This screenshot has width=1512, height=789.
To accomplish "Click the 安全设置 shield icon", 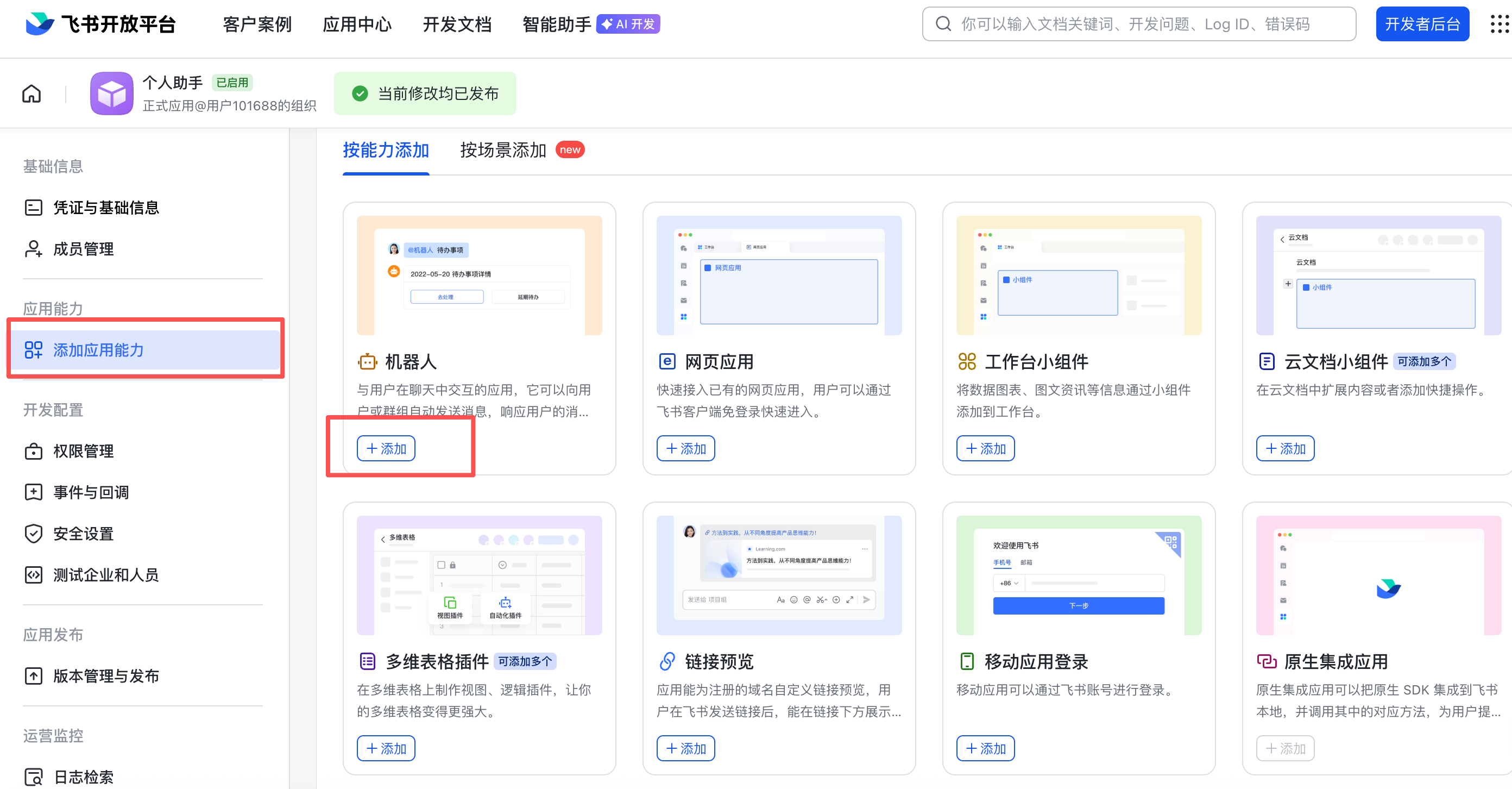I will coord(33,533).
